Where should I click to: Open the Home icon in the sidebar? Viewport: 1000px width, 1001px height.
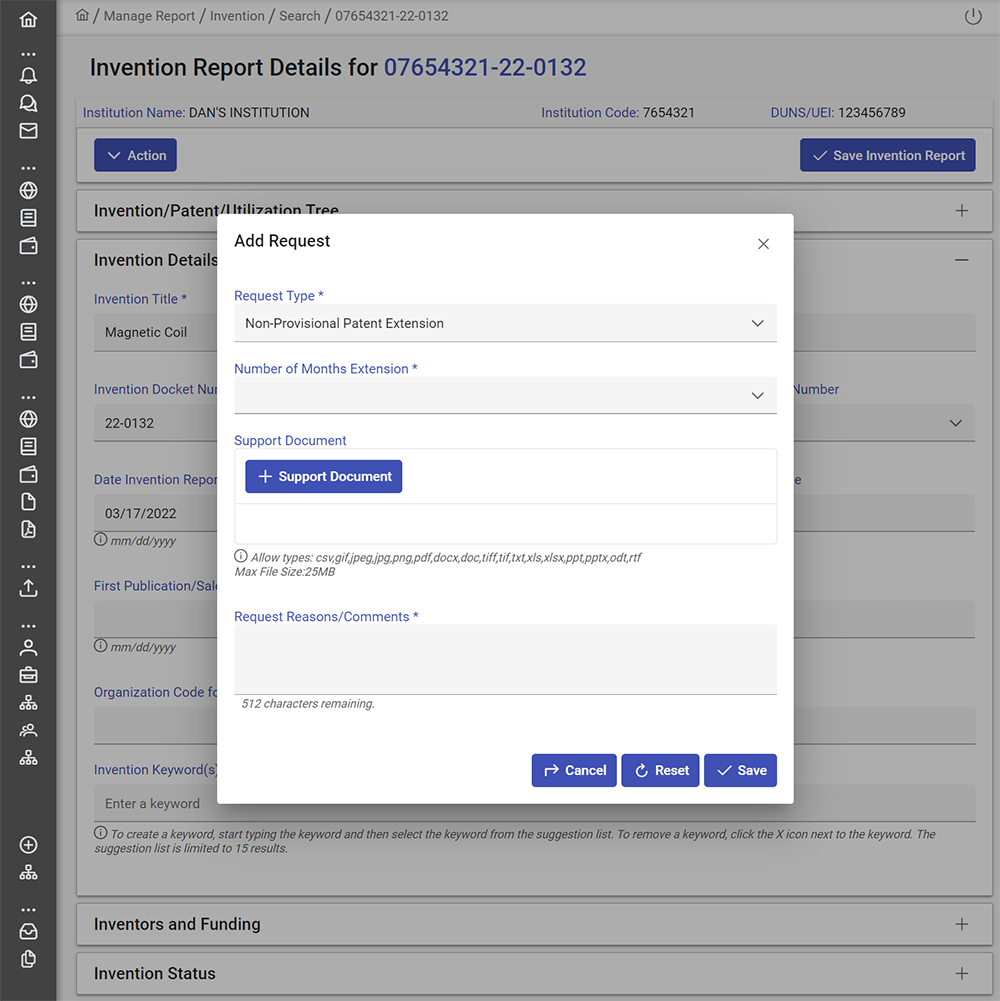point(28,19)
